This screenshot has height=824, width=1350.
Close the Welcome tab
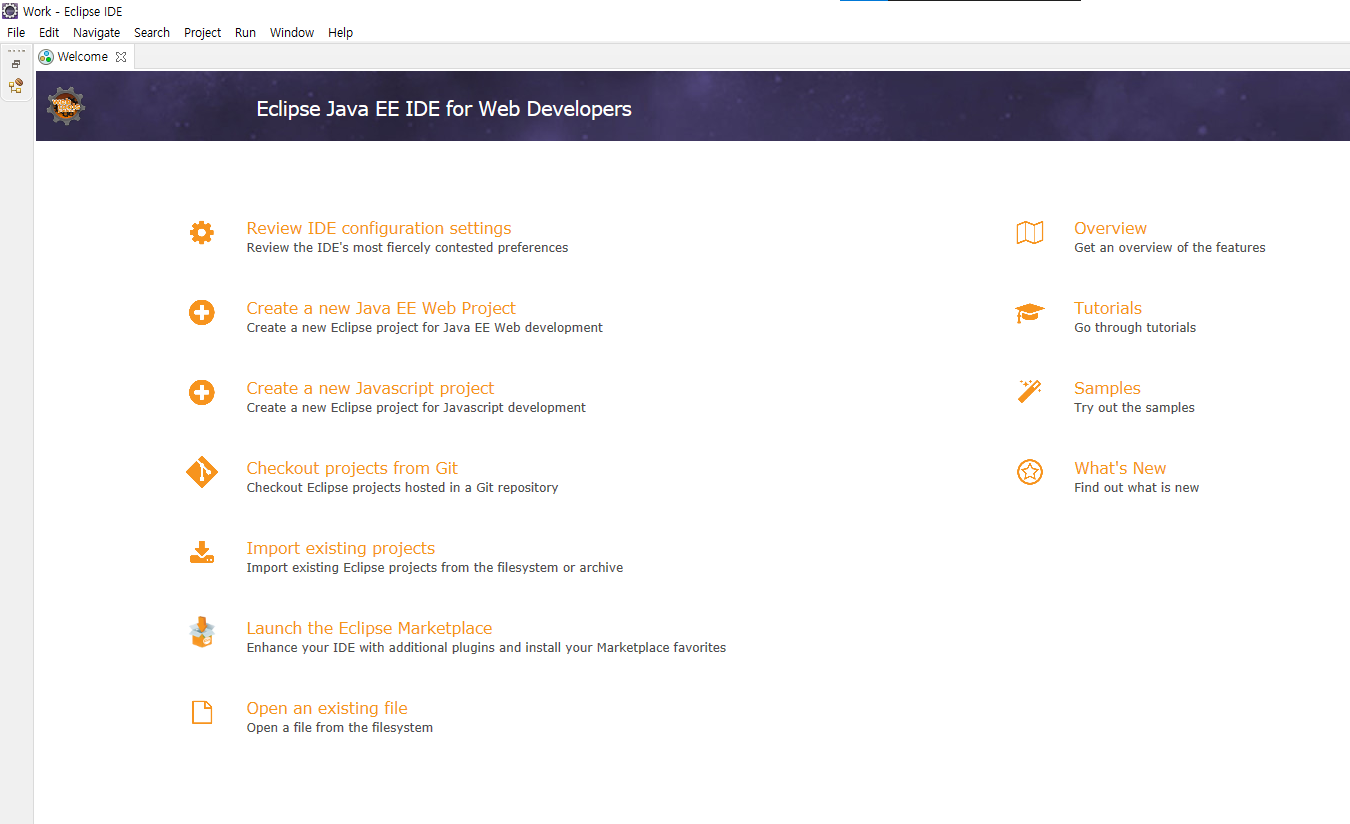coord(121,57)
